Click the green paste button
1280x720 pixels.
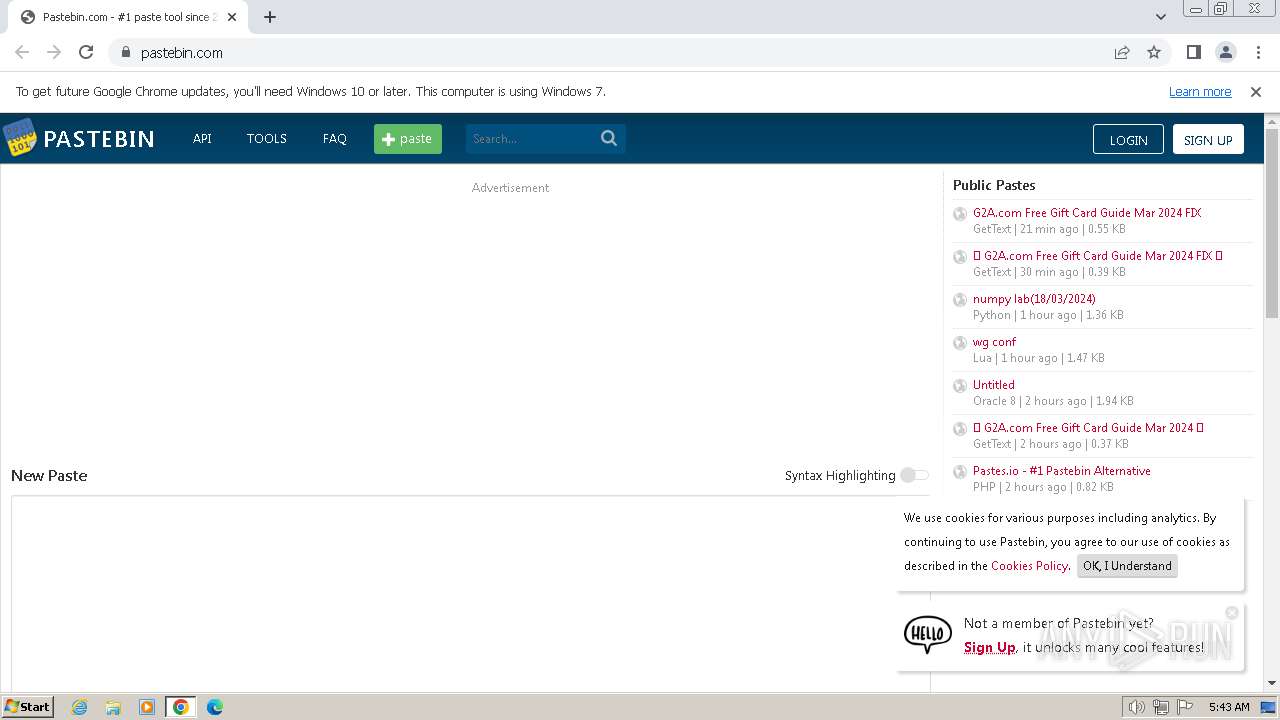pyautogui.click(x=408, y=139)
